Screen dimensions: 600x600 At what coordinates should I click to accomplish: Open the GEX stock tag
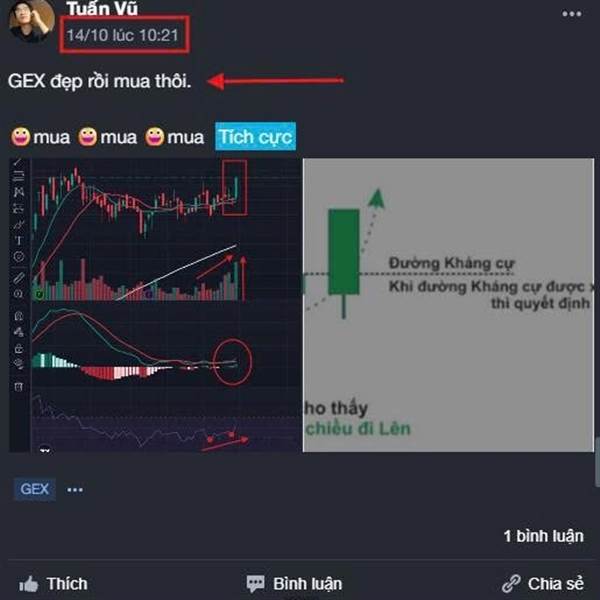pos(34,489)
